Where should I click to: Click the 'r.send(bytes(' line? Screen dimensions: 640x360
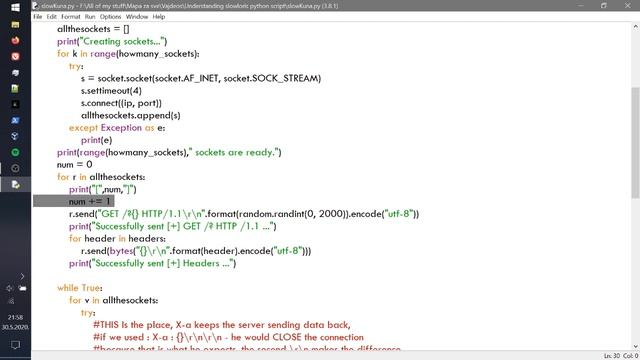196,251
